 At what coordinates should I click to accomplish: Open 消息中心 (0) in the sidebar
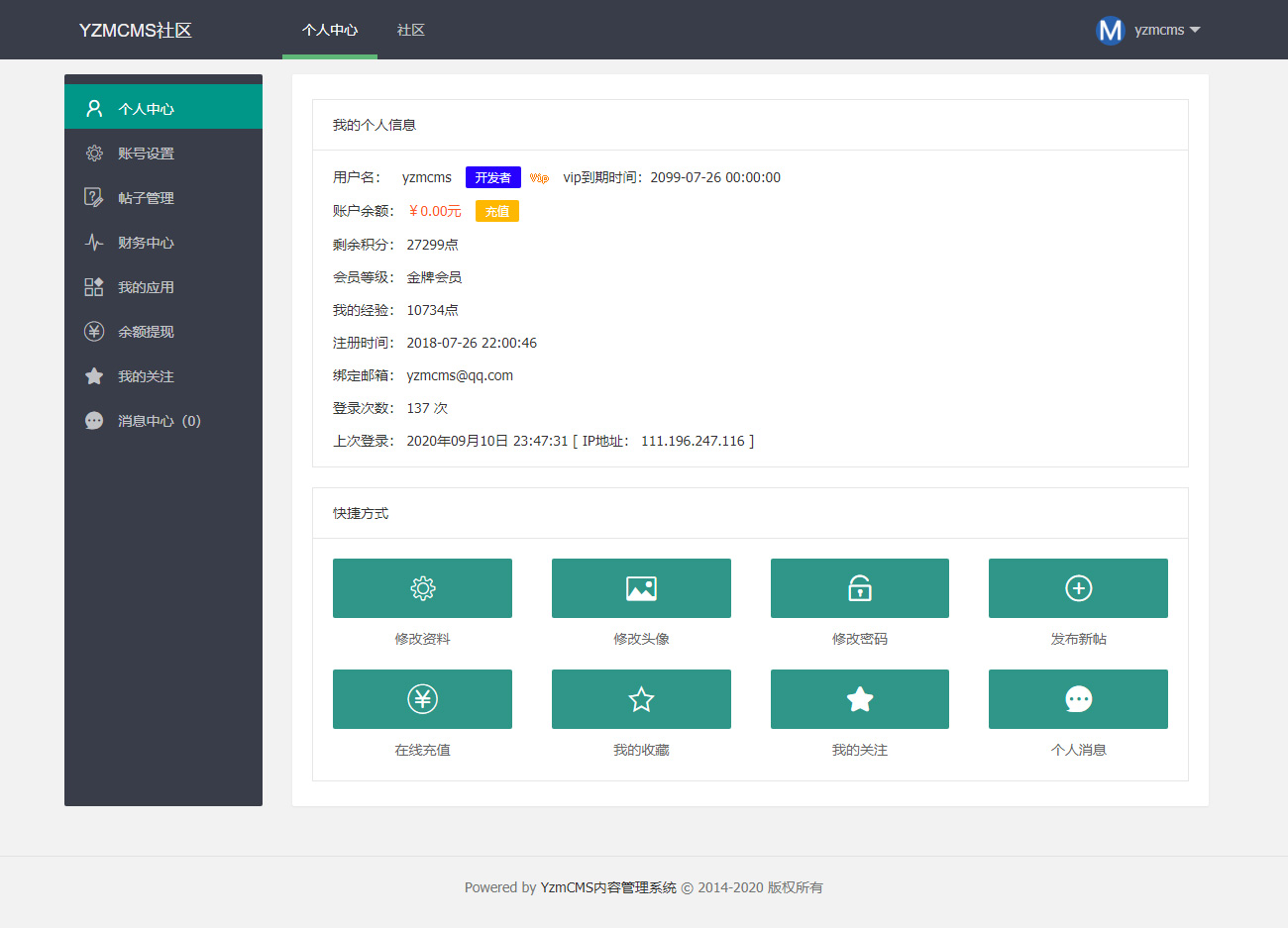(x=159, y=421)
